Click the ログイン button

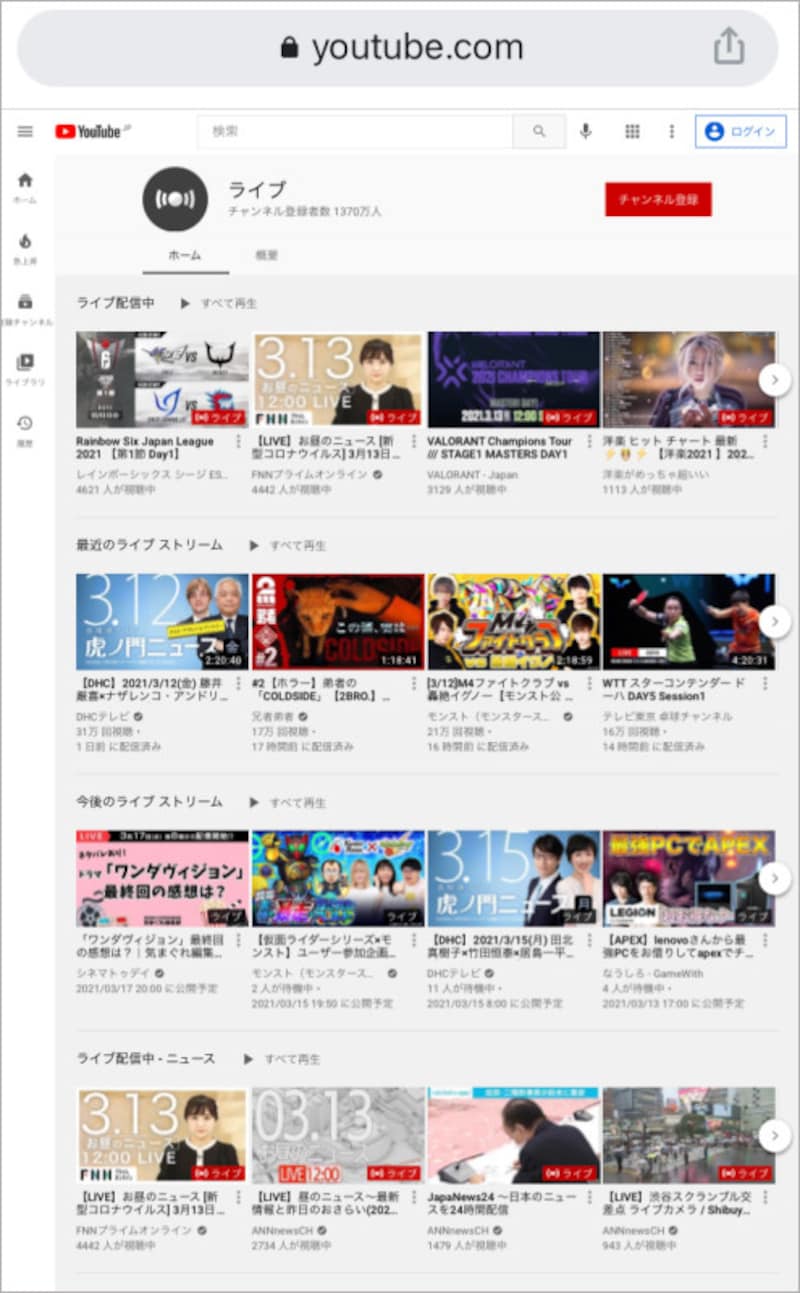(741, 131)
